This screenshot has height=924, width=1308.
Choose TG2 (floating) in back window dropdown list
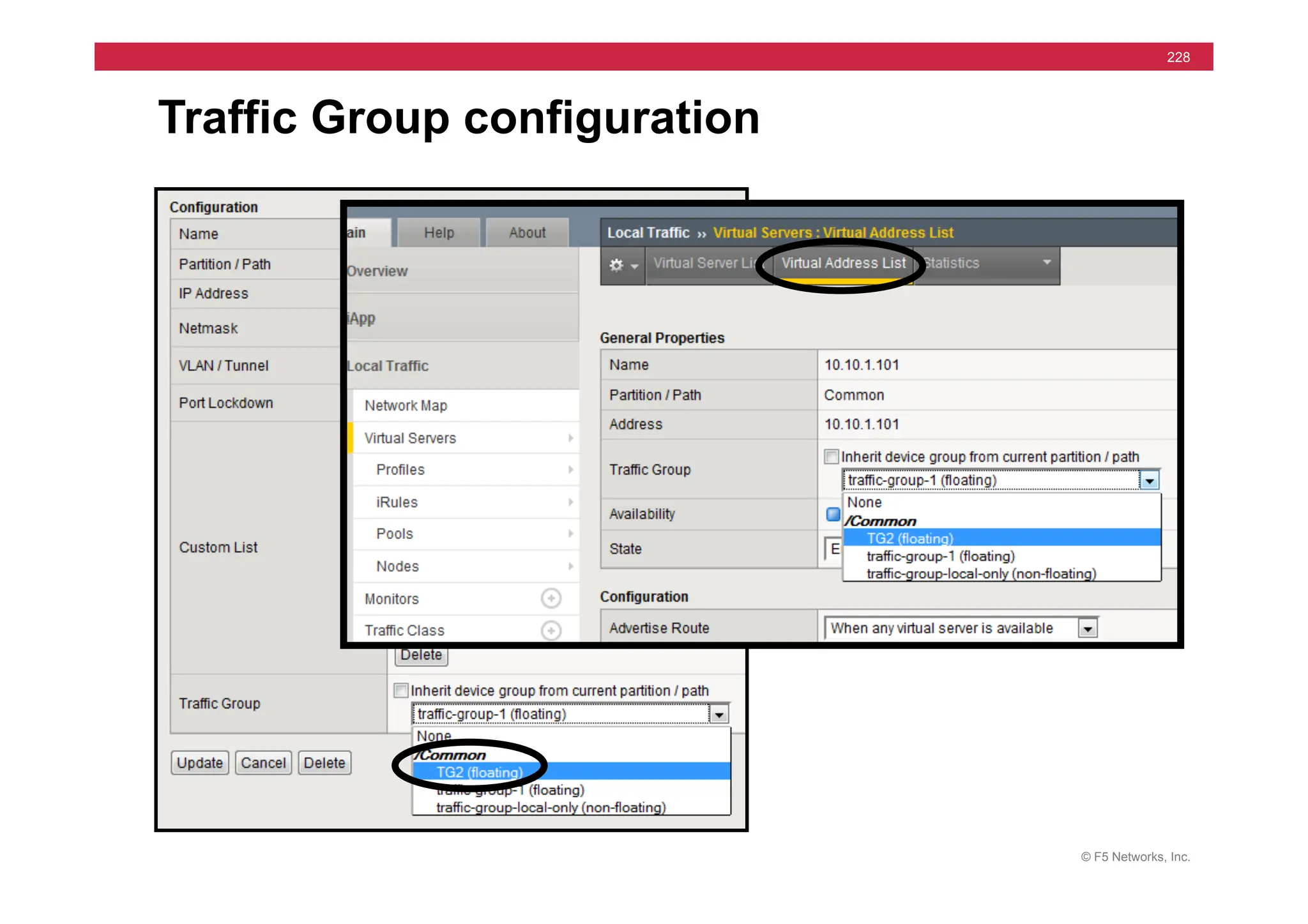coord(572,771)
